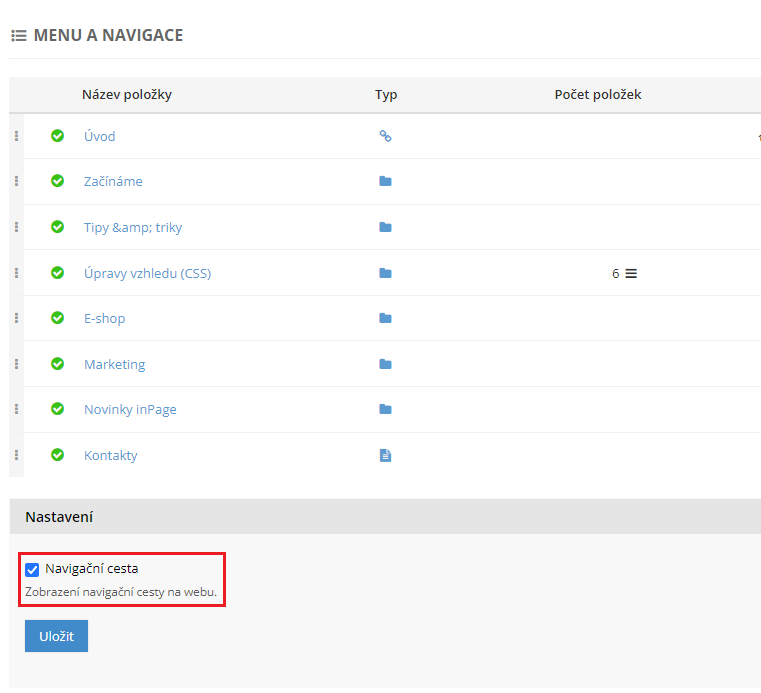Open the Novinky inPage item
Image resolution: width=761 pixels, height=693 pixels.
tap(130, 410)
